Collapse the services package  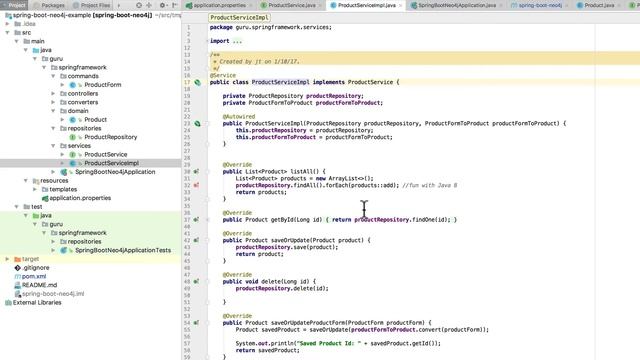click(x=53, y=146)
